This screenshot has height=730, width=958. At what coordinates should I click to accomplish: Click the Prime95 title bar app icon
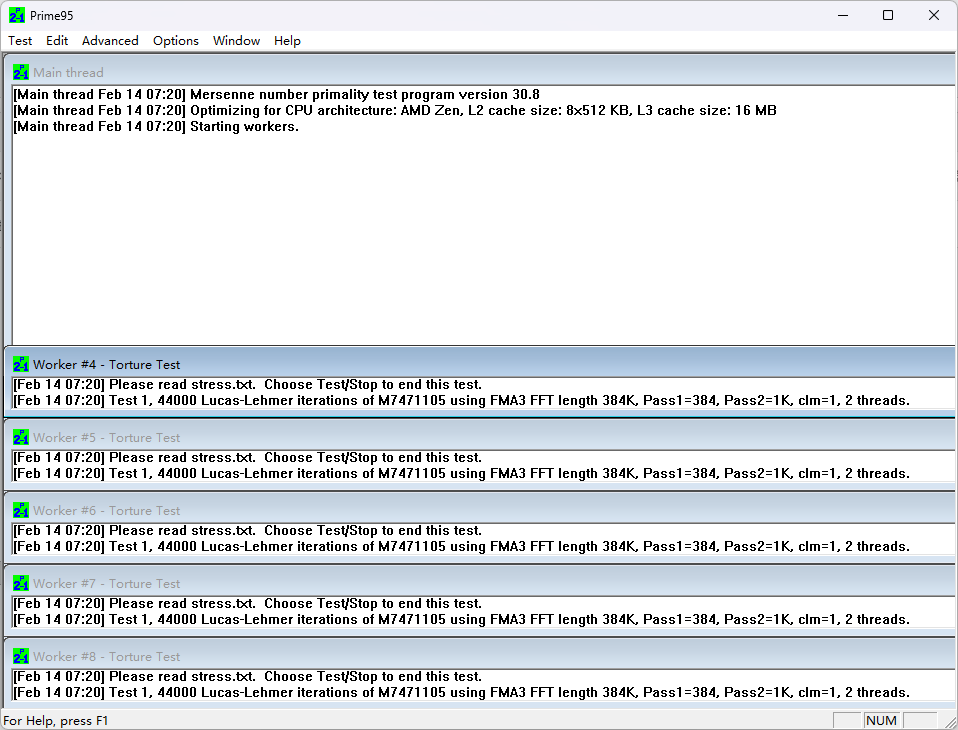point(17,15)
